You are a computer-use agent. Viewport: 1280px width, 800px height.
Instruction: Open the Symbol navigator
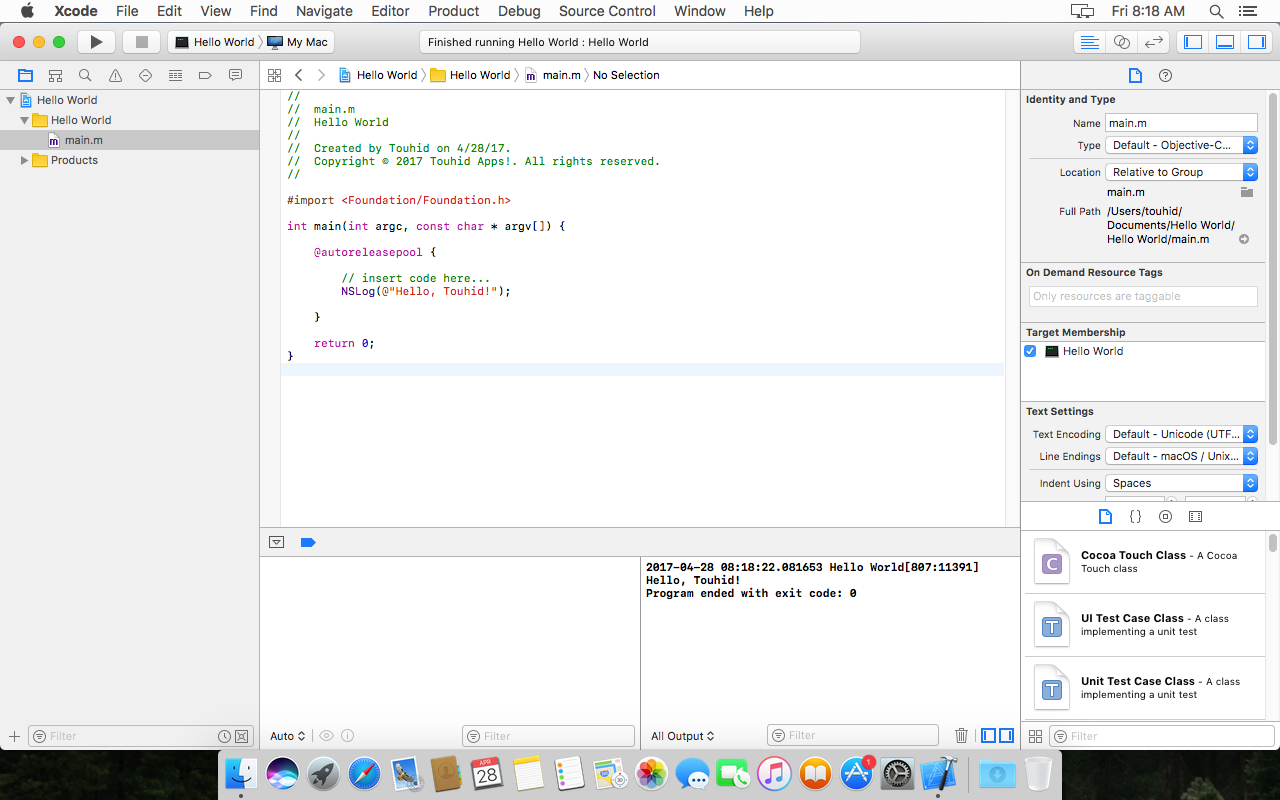[55, 75]
